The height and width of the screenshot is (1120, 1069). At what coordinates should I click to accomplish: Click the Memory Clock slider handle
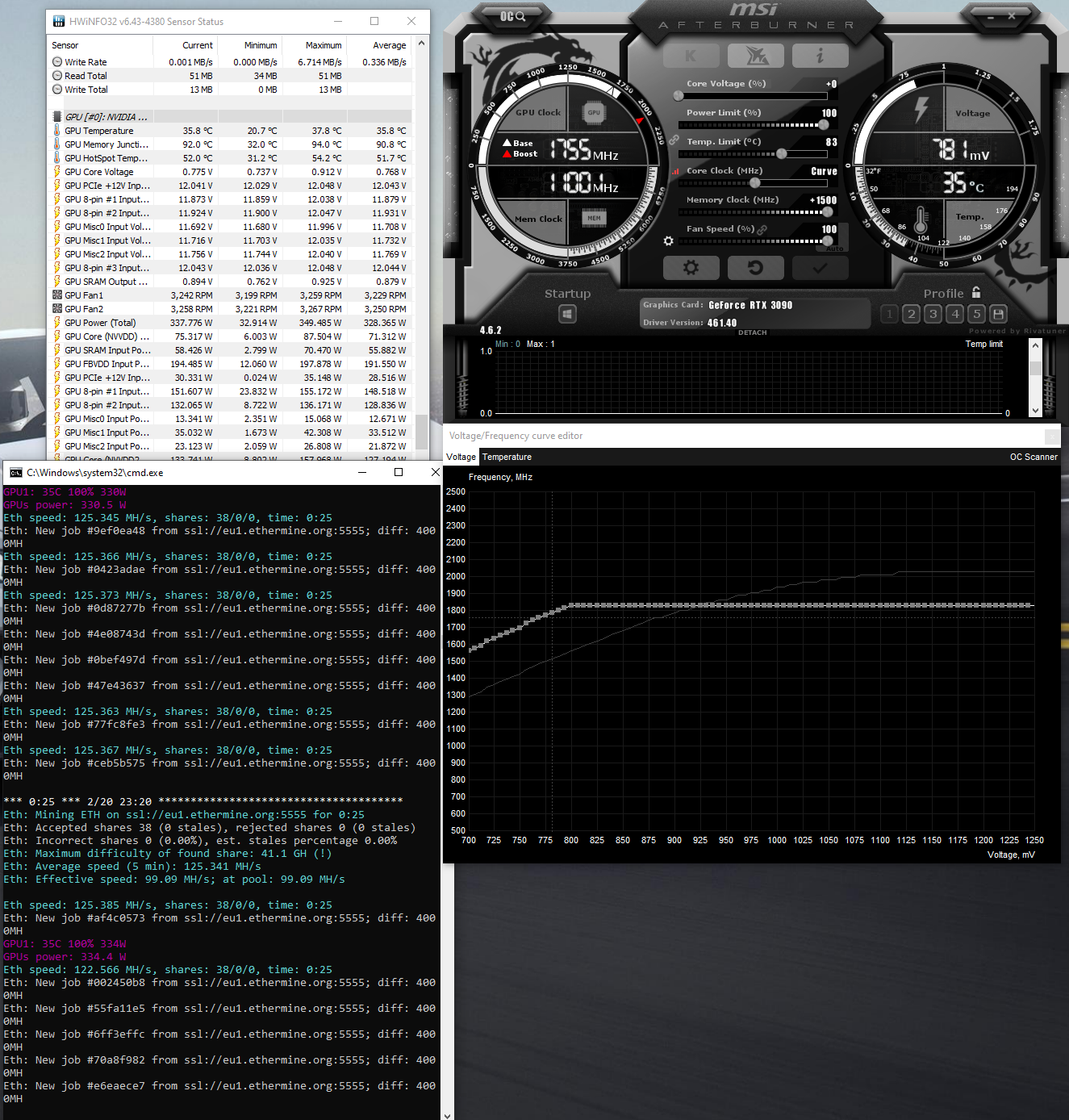[827, 212]
